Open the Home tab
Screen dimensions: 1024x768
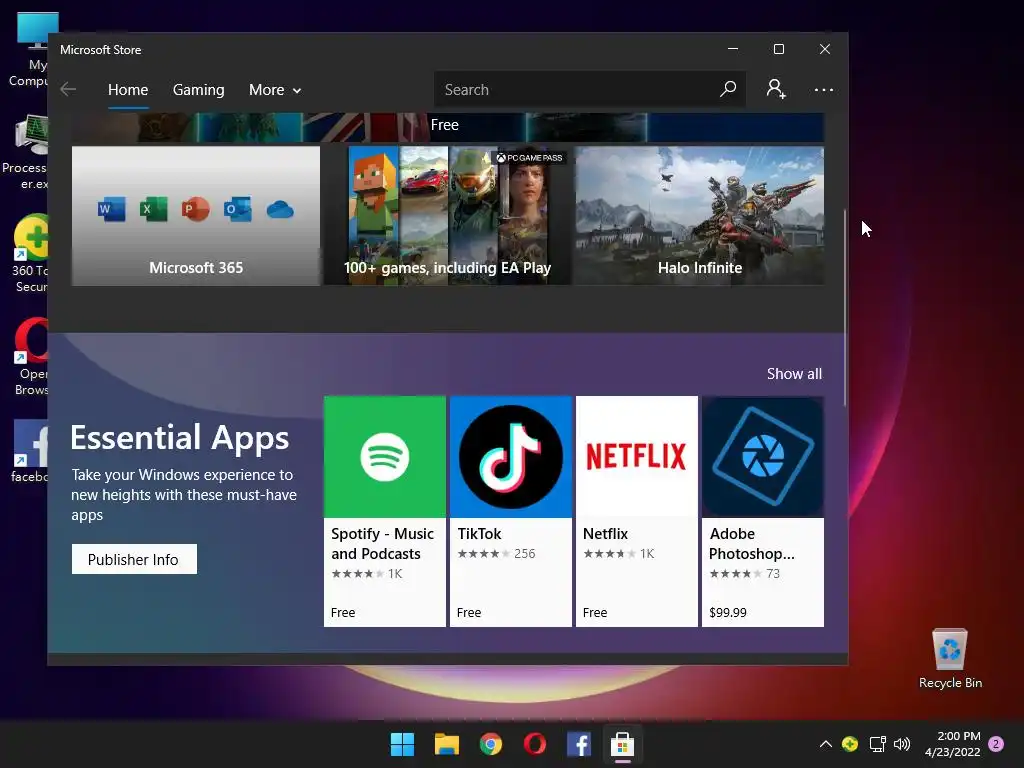(x=128, y=89)
